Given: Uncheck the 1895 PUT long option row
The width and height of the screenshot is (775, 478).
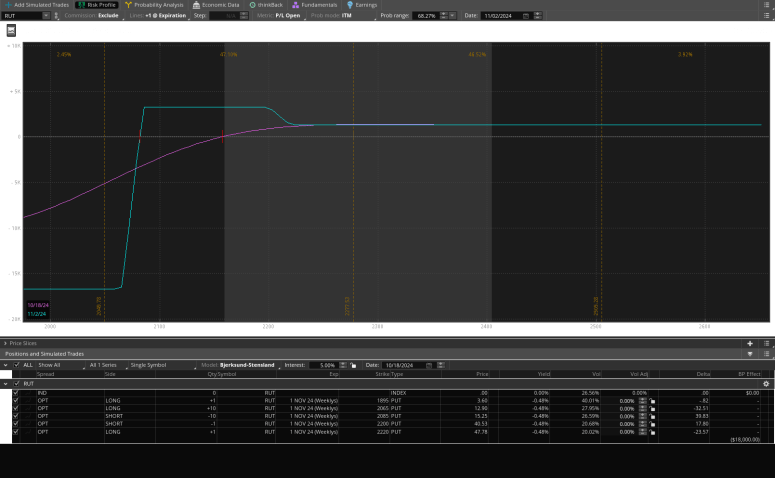Looking at the screenshot, I should point(16,400).
